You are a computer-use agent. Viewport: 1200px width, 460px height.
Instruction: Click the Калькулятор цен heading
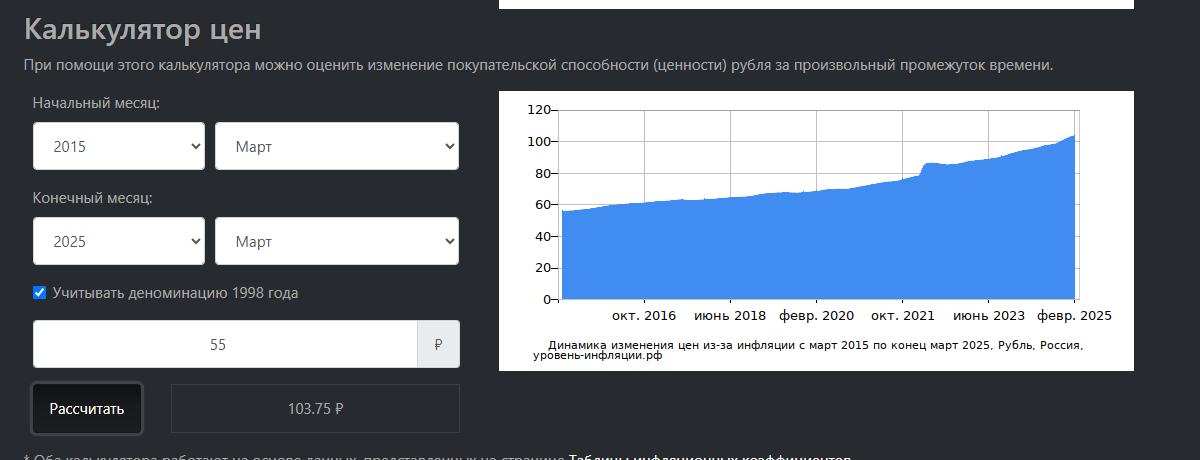pos(142,30)
